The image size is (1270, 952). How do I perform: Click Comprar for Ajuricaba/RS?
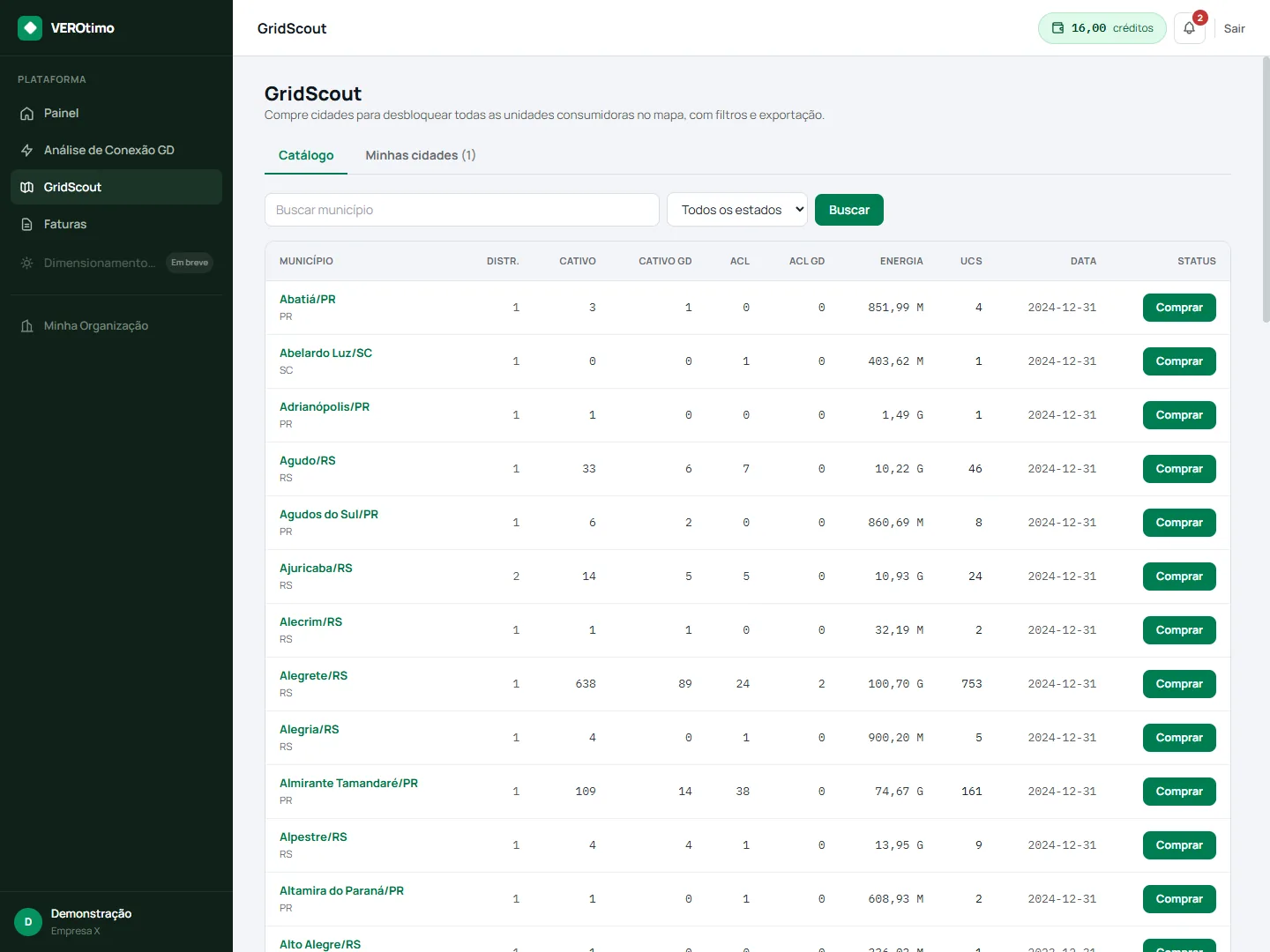[1179, 576]
